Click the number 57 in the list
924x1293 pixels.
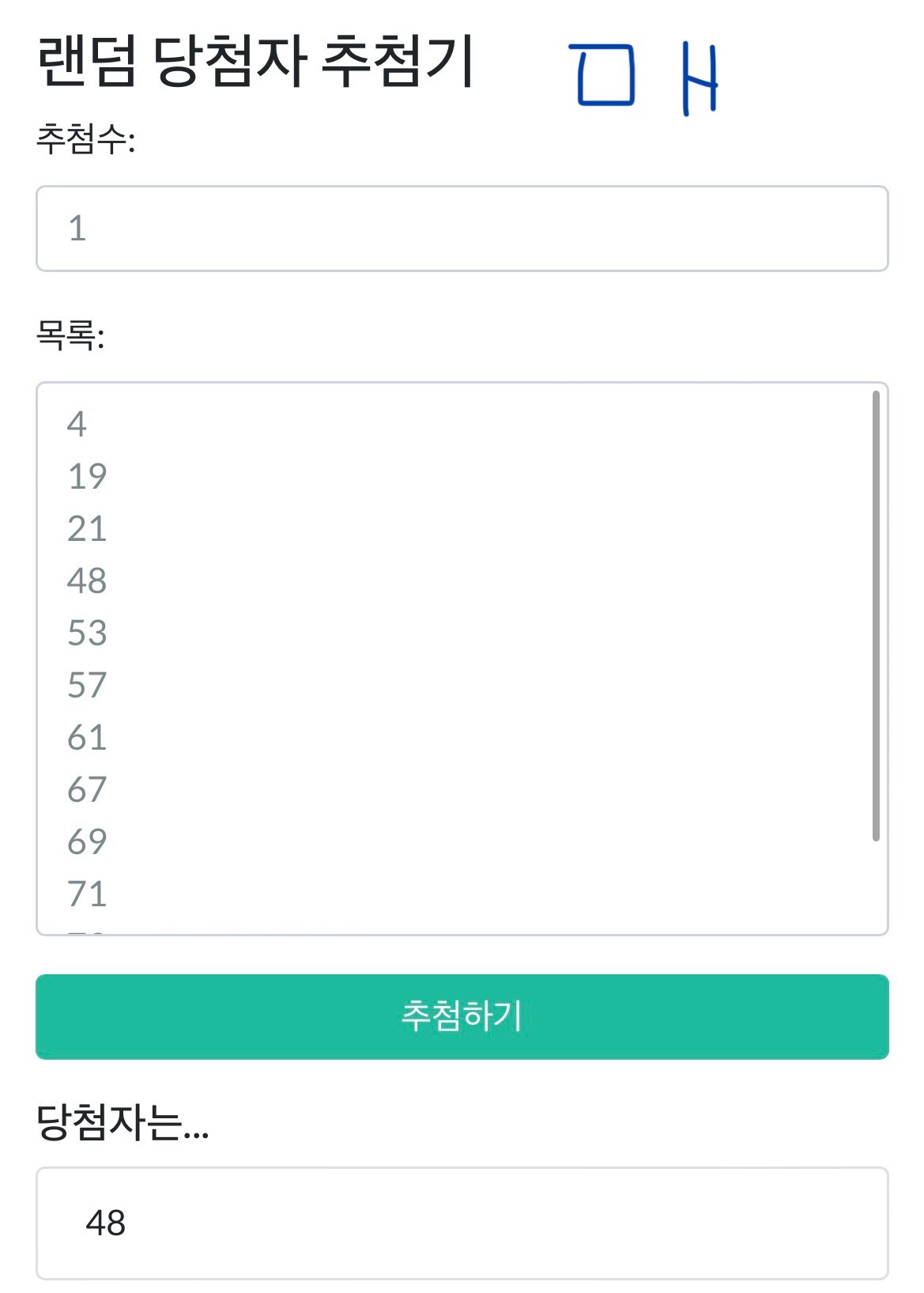coord(87,686)
